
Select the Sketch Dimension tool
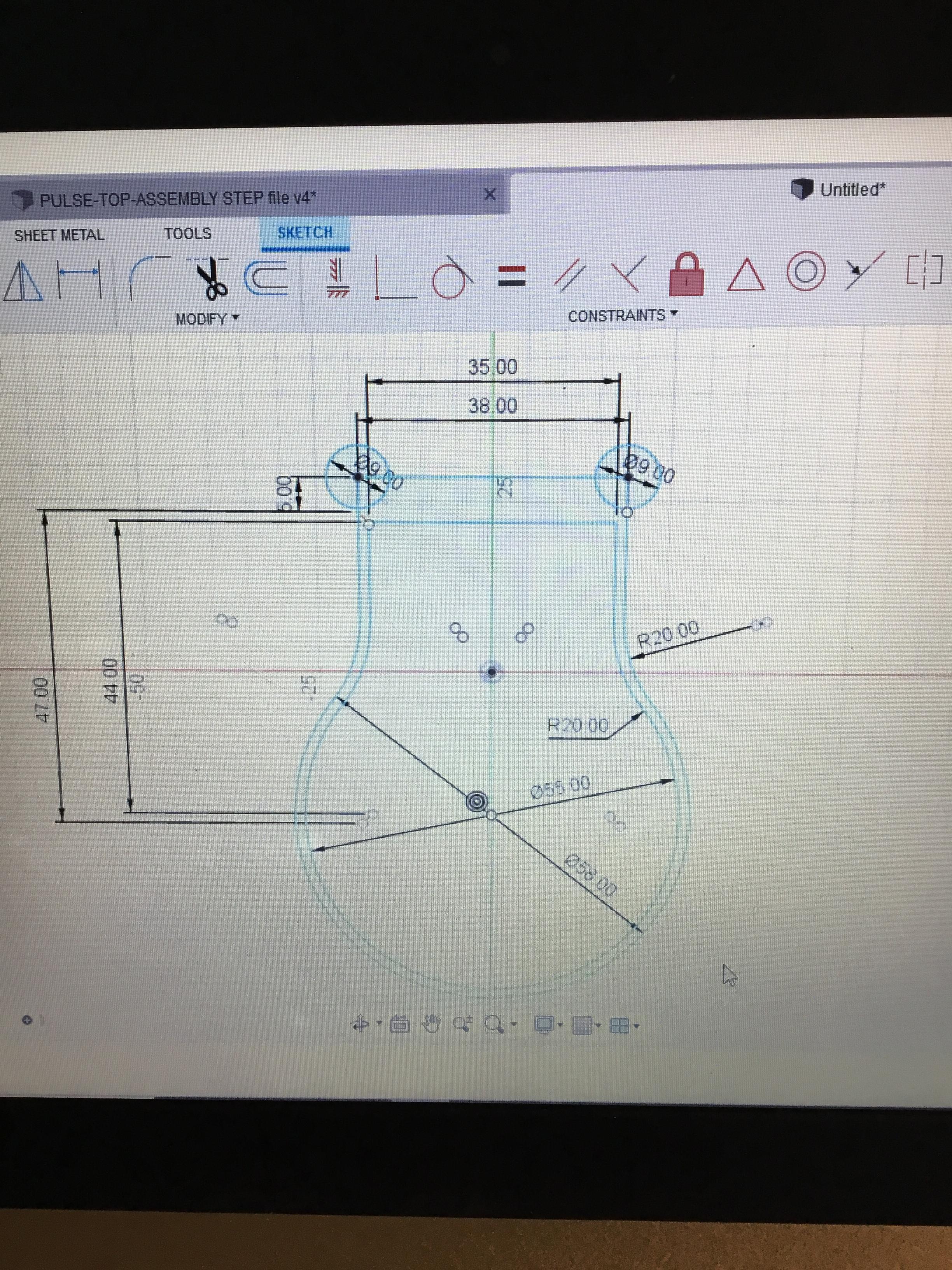[x=79, y=280]
